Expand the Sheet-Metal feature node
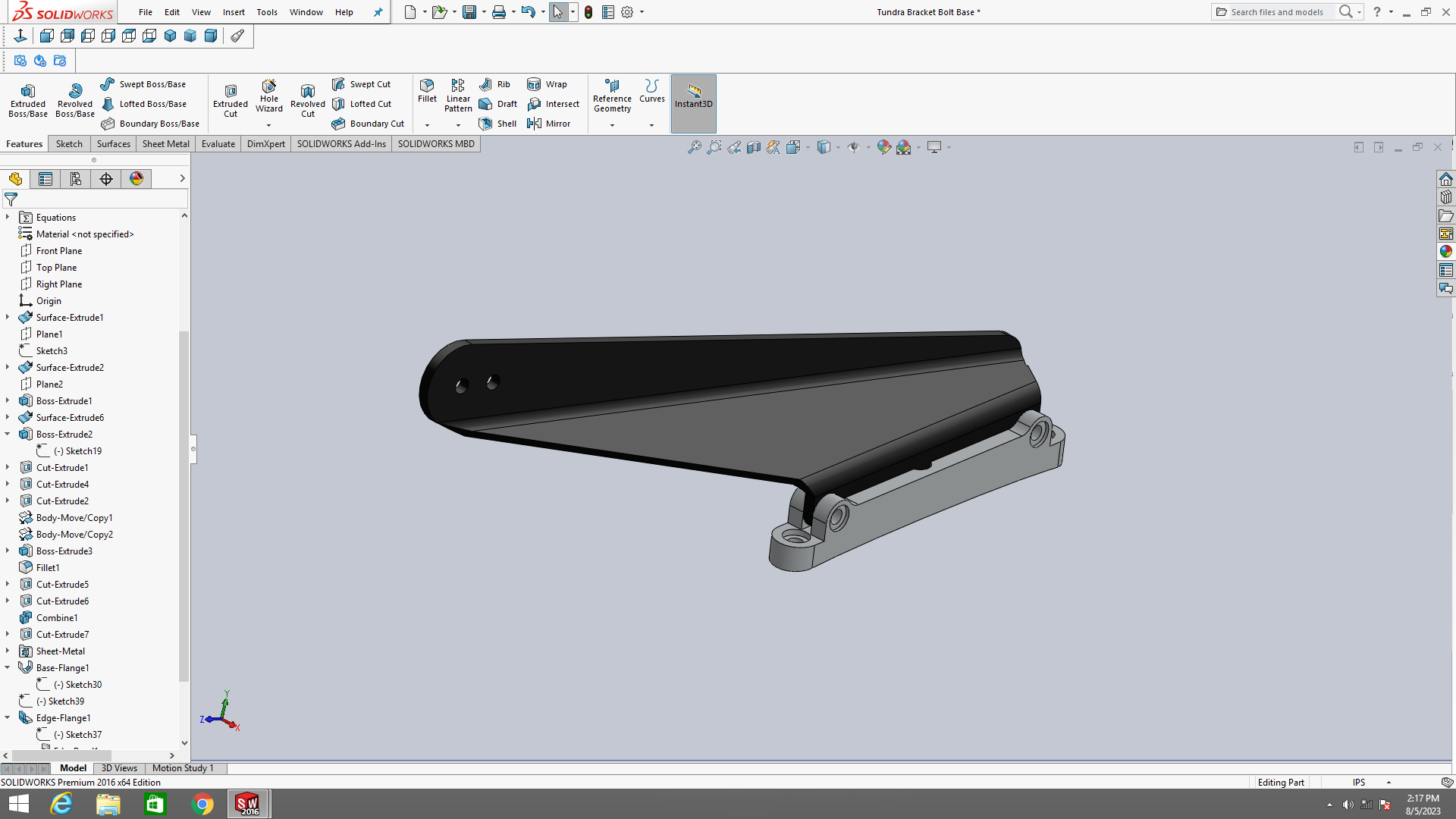 pos(8,651)
